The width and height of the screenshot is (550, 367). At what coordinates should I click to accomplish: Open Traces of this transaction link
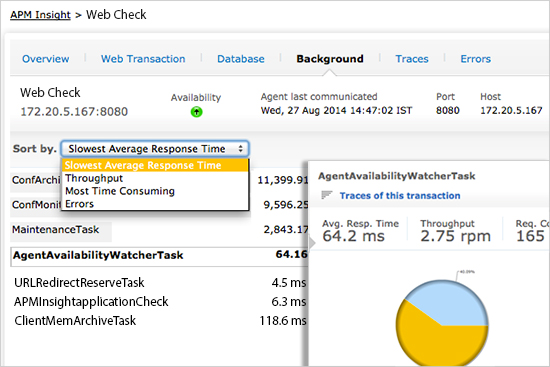pyautogui.click(x=400, y=195)
